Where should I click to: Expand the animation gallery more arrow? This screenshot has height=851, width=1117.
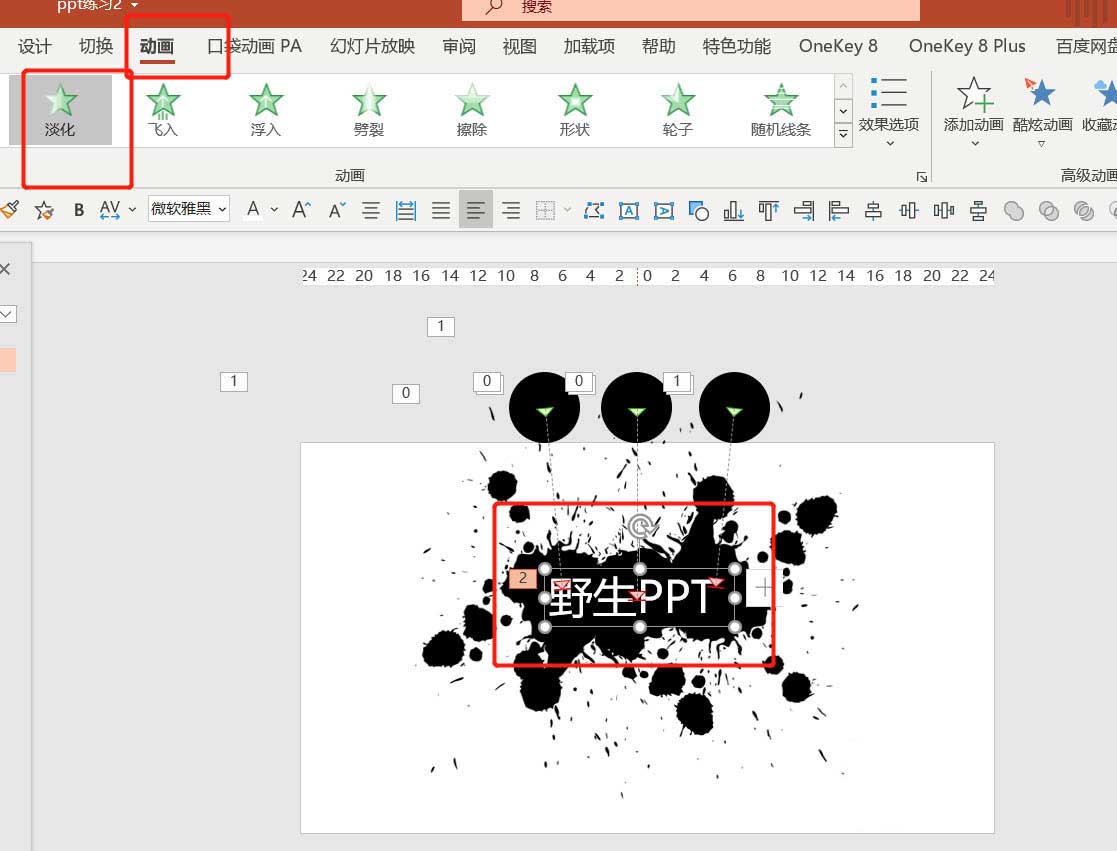coord(843,133)
